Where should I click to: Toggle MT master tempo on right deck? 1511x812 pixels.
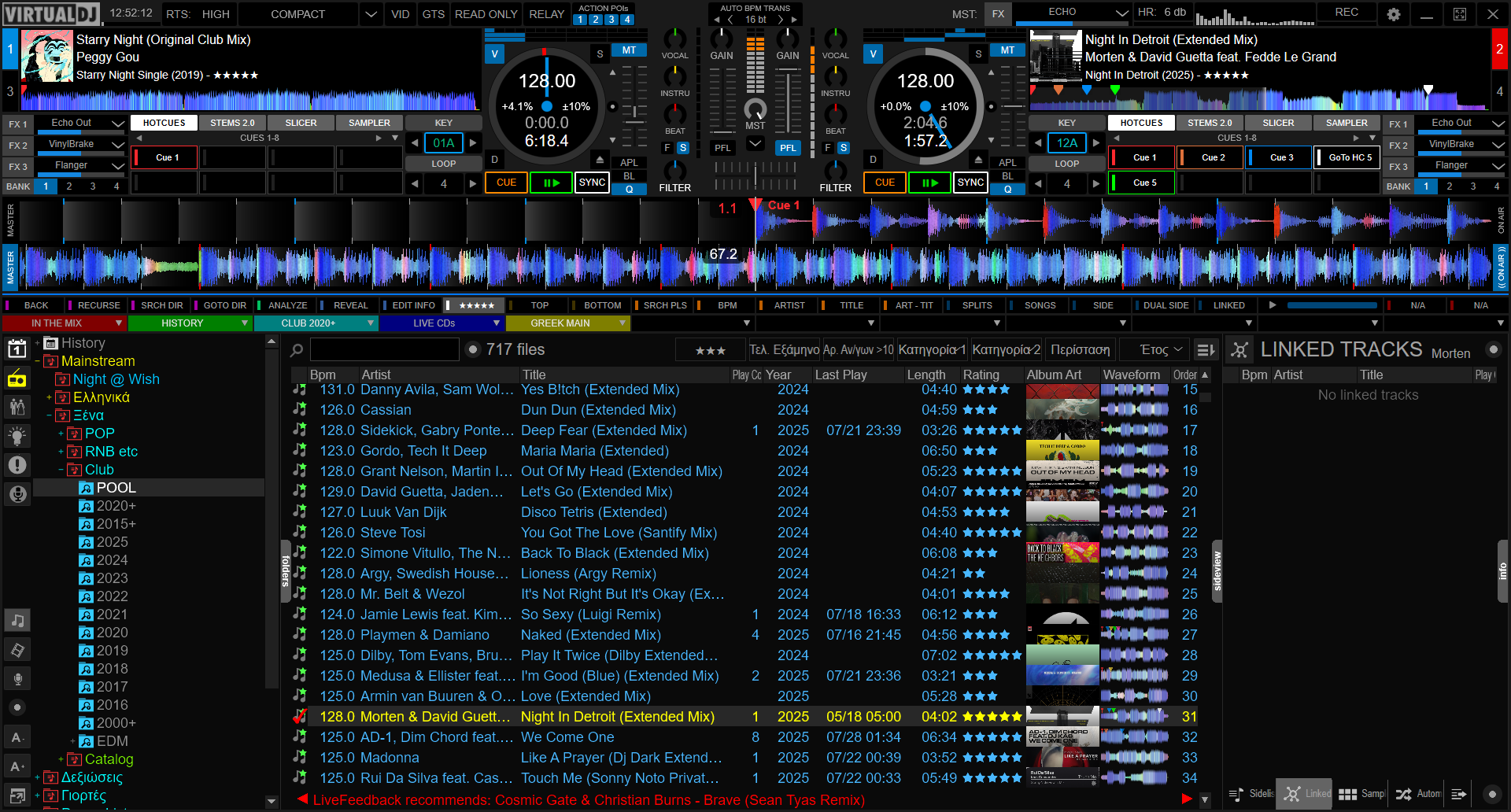point(1007,50)
